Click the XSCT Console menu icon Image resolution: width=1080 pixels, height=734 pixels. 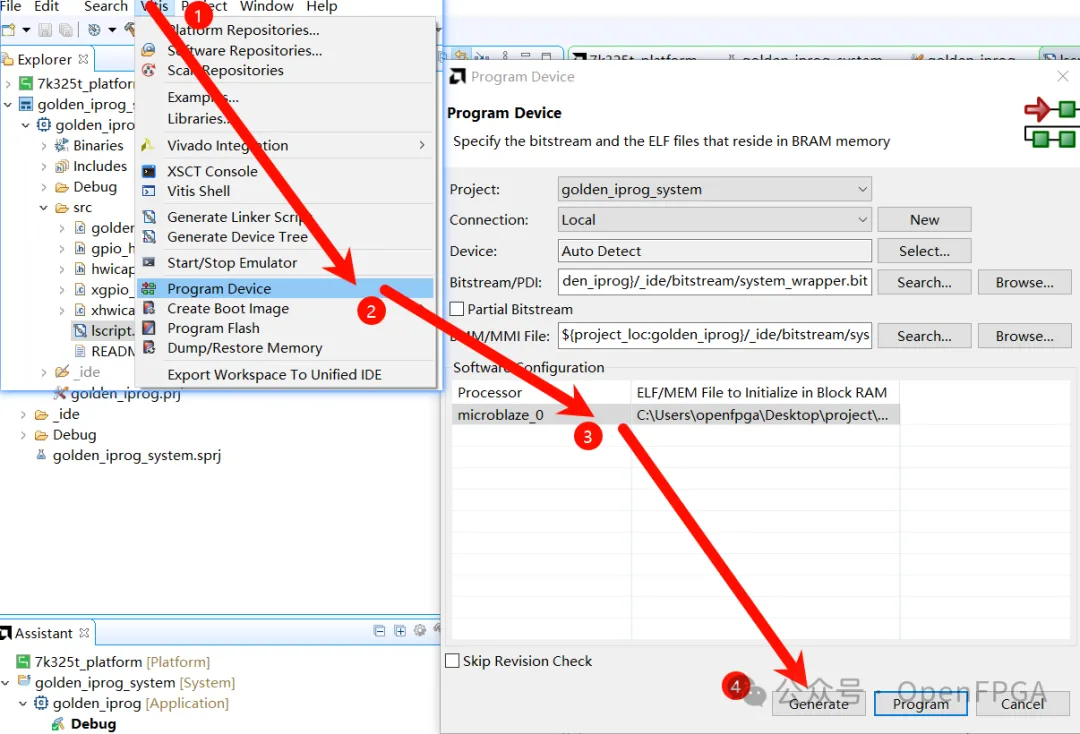pyautogui.click(x=149, y=171)
